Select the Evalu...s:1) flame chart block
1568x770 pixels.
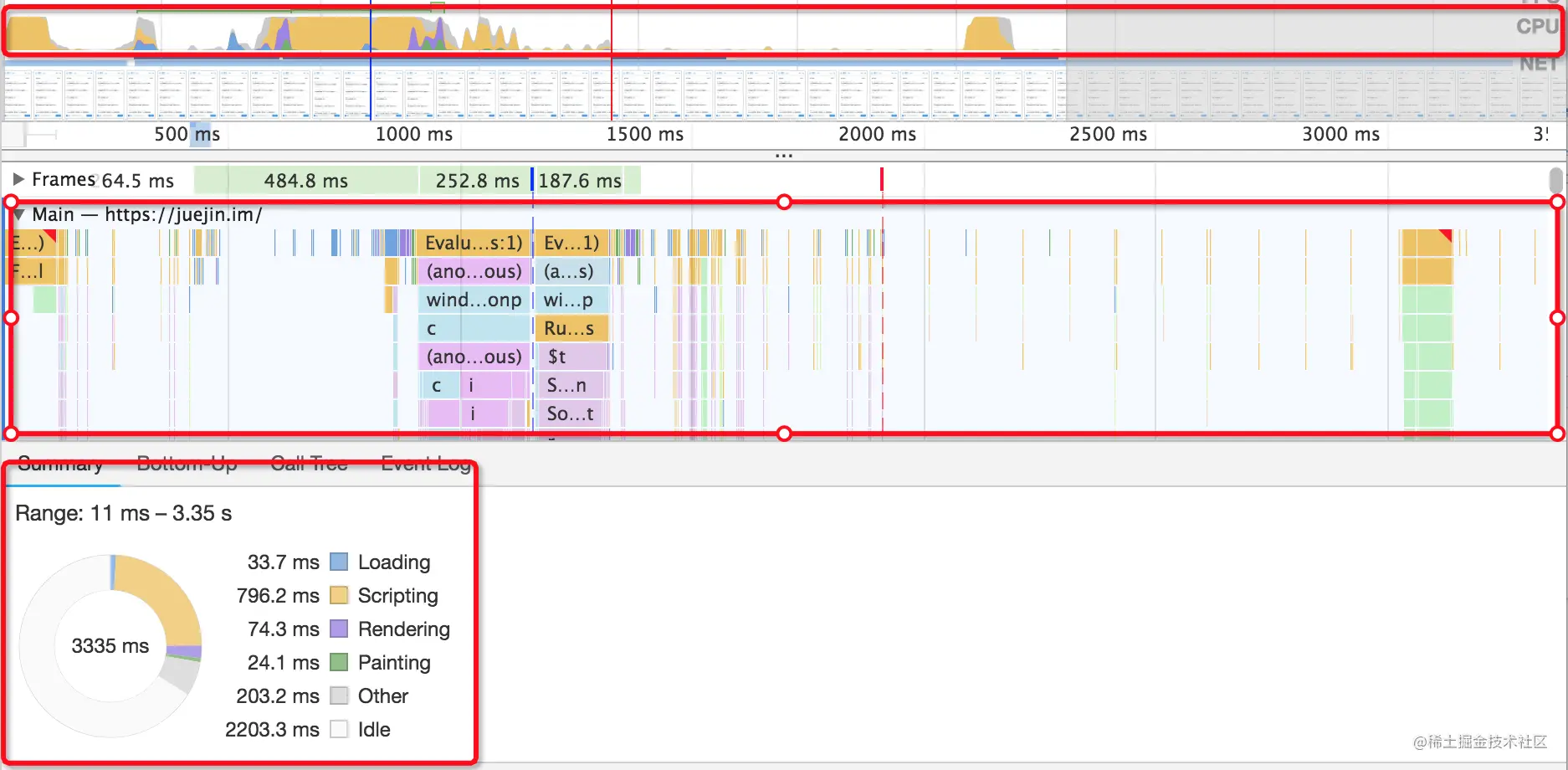(474, 243)
